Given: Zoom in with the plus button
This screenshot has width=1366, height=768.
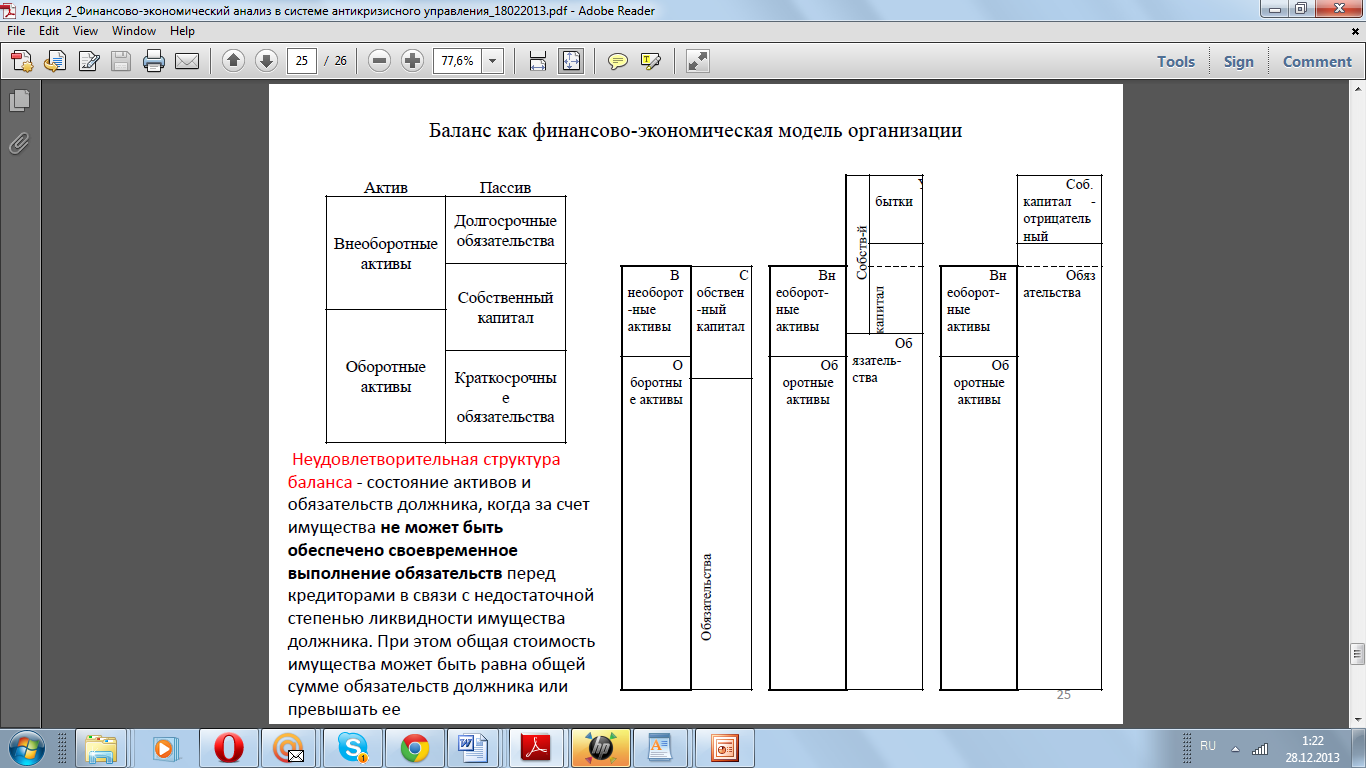Looking at the screenshot, I should tap(412, 61).
